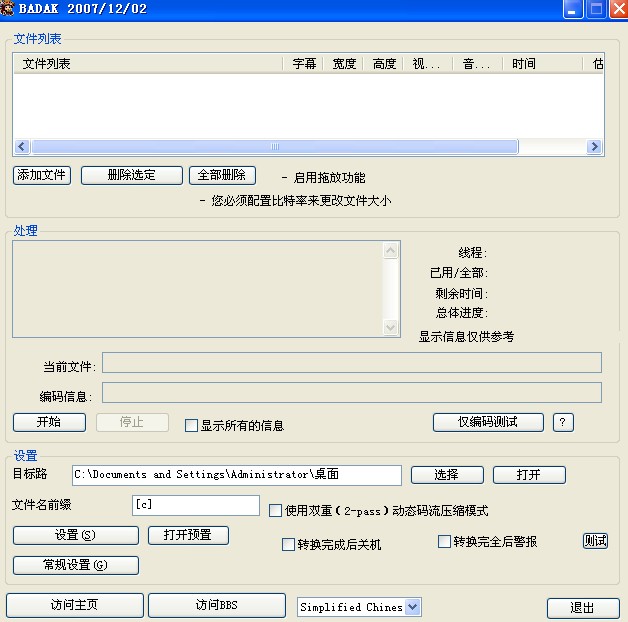Click the 访问BBS button
628x622 pixels.
217,605
